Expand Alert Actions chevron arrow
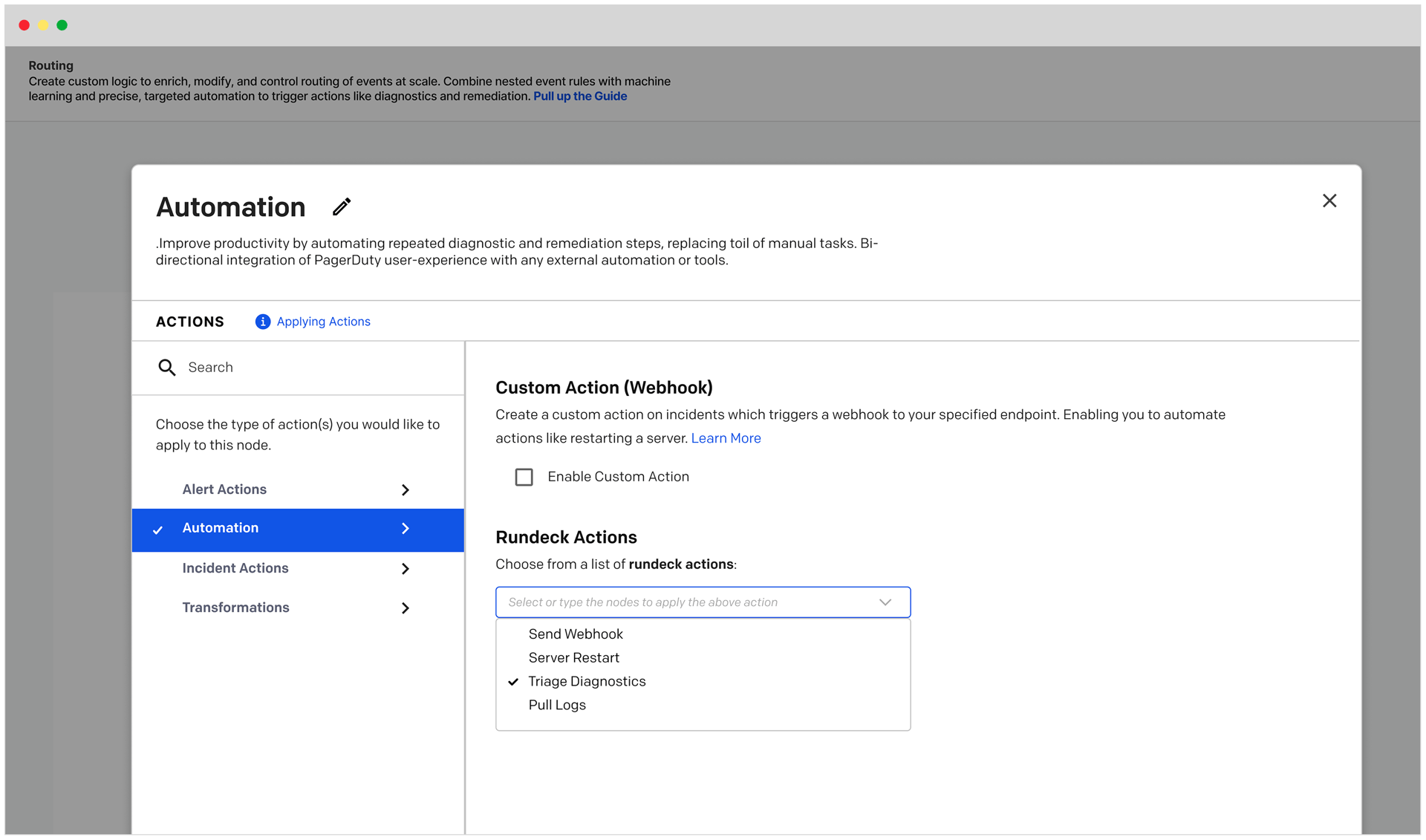 tap(406, 490)
